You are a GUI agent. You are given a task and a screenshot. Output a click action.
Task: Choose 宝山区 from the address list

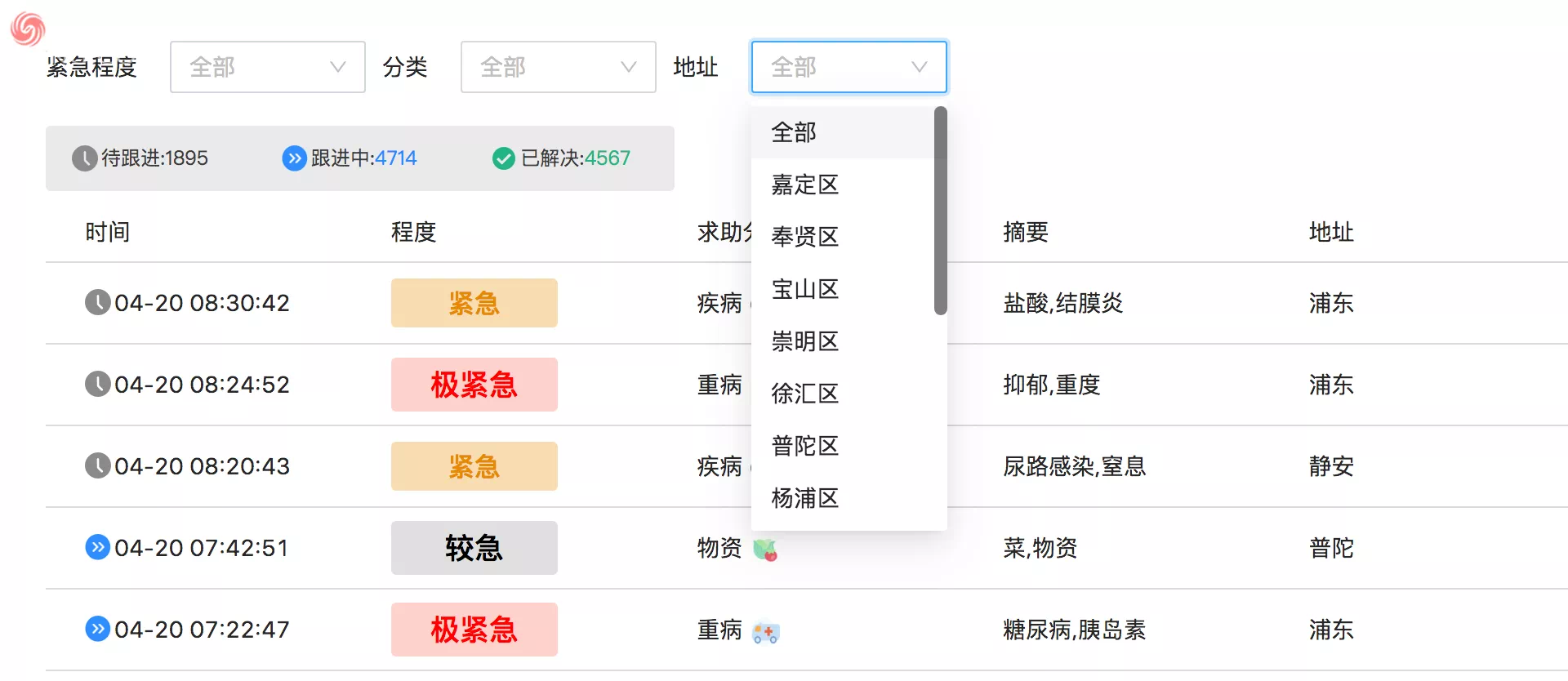pos(843,289)
